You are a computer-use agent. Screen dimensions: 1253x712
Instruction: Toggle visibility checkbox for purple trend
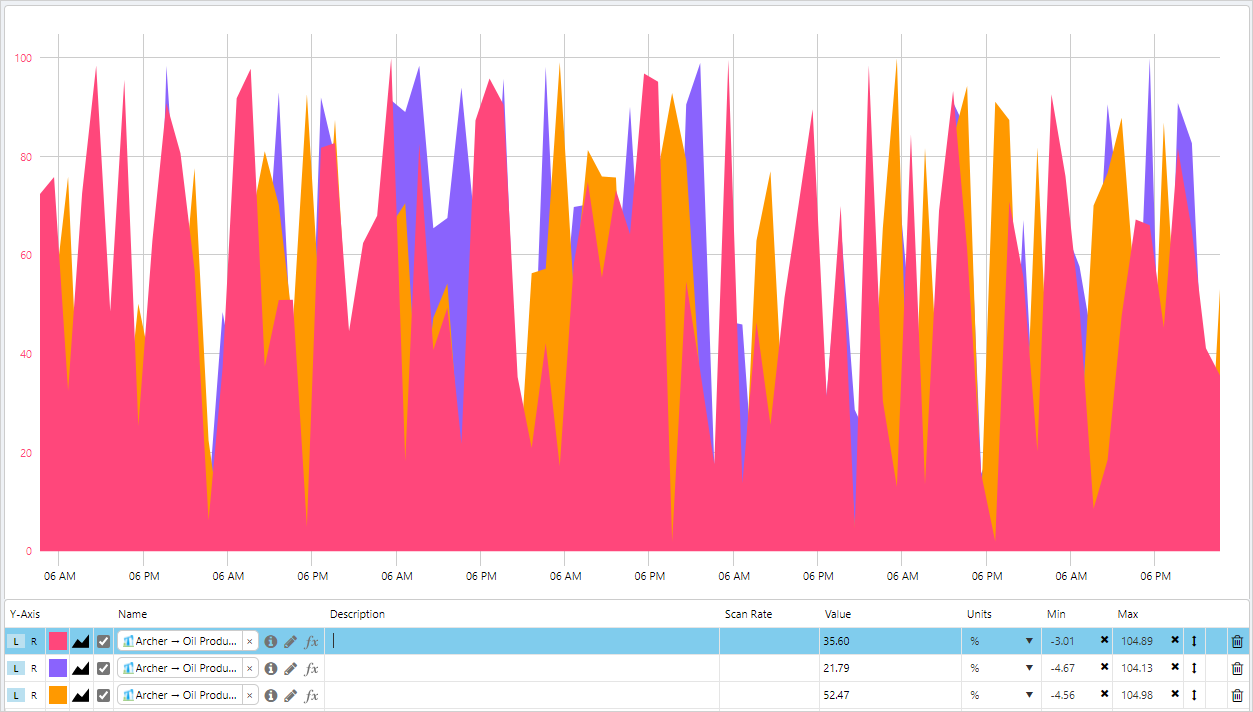103,668
